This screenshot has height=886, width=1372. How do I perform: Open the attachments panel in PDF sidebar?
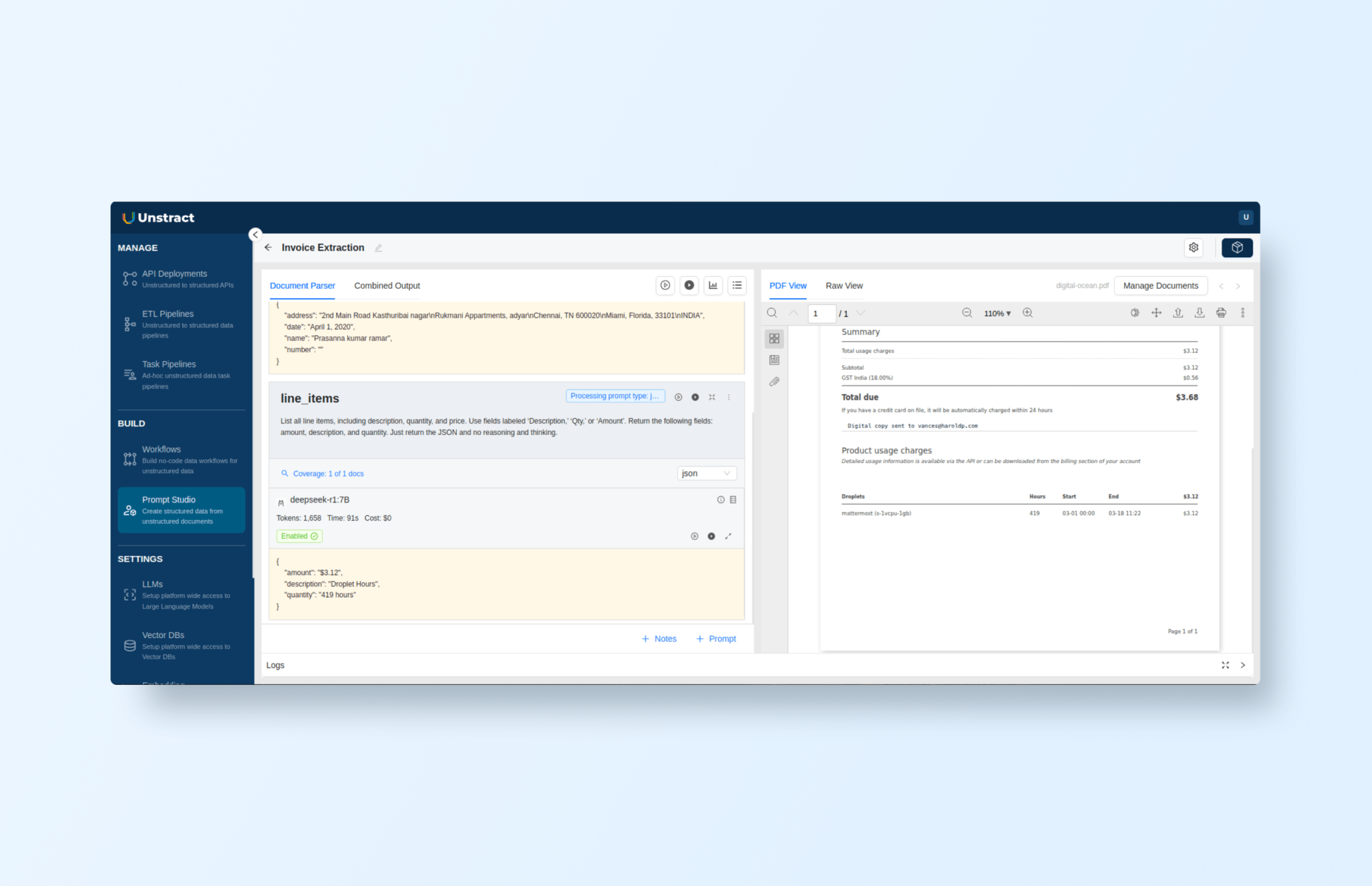(774, 381)
